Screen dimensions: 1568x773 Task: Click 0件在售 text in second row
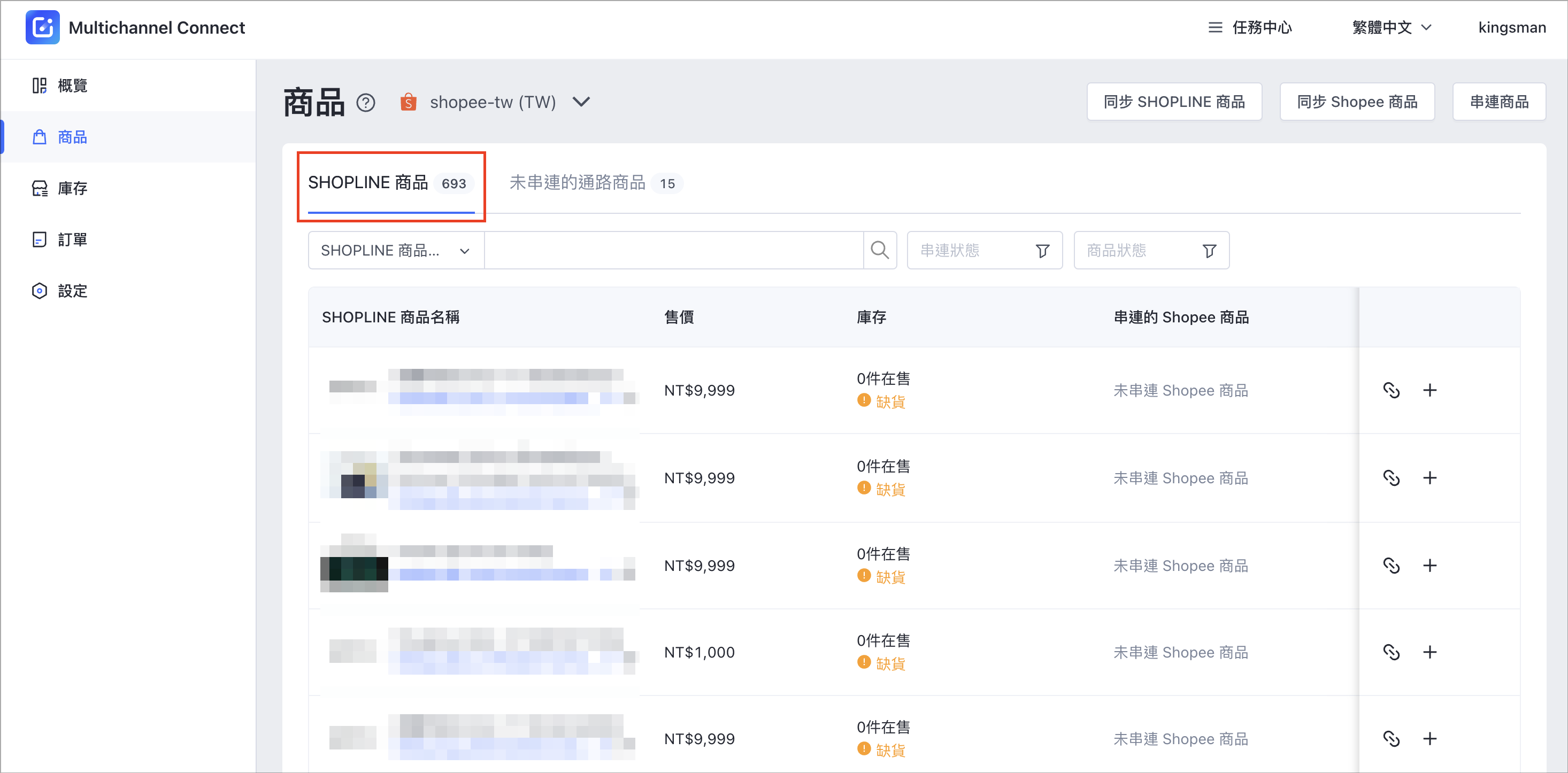(x=883, y=466)
